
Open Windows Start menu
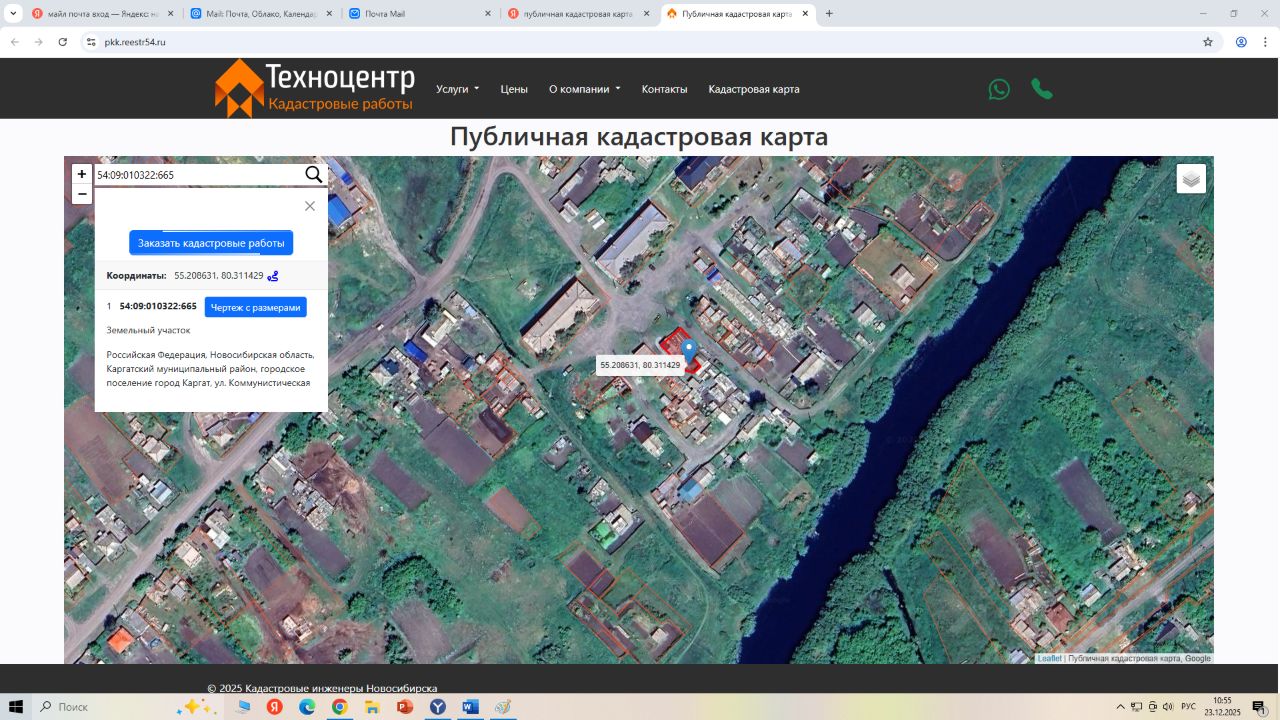pyautogui.click(x=16, y=707)
